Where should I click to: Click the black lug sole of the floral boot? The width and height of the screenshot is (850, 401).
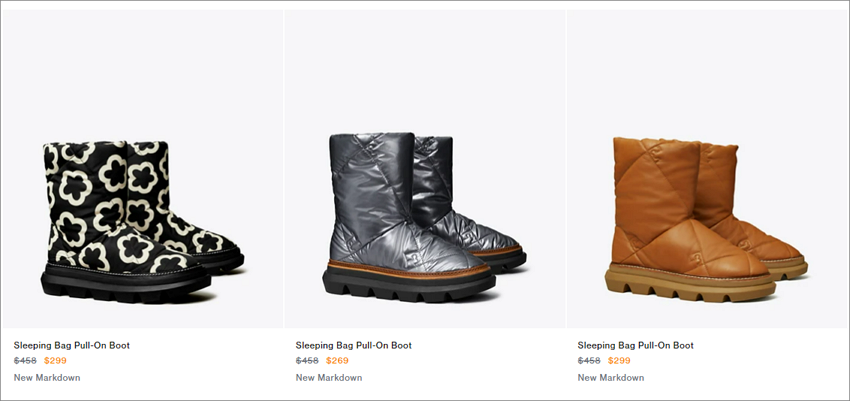coord(126,284)
